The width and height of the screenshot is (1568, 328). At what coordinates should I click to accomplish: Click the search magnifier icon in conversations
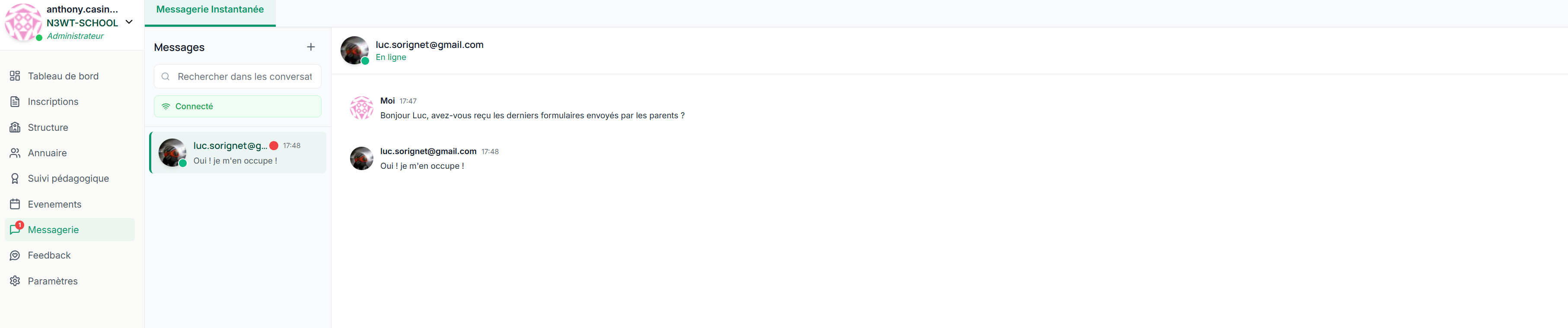tap(166, 76)
